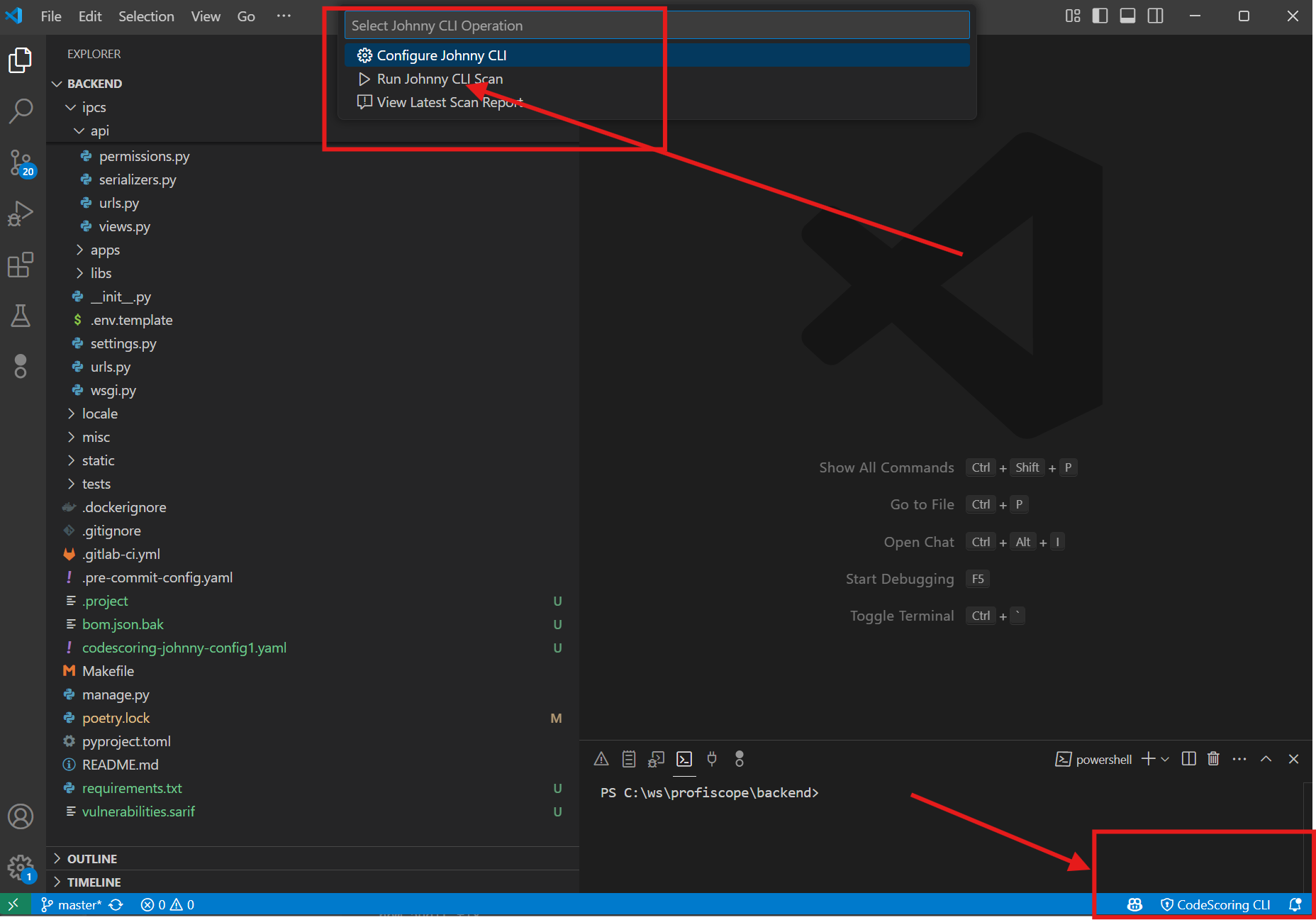Viewport: 1316px width, 920px height.
Task: Select the Terminal panel tab icon
Action: click(x=684, y=759)
